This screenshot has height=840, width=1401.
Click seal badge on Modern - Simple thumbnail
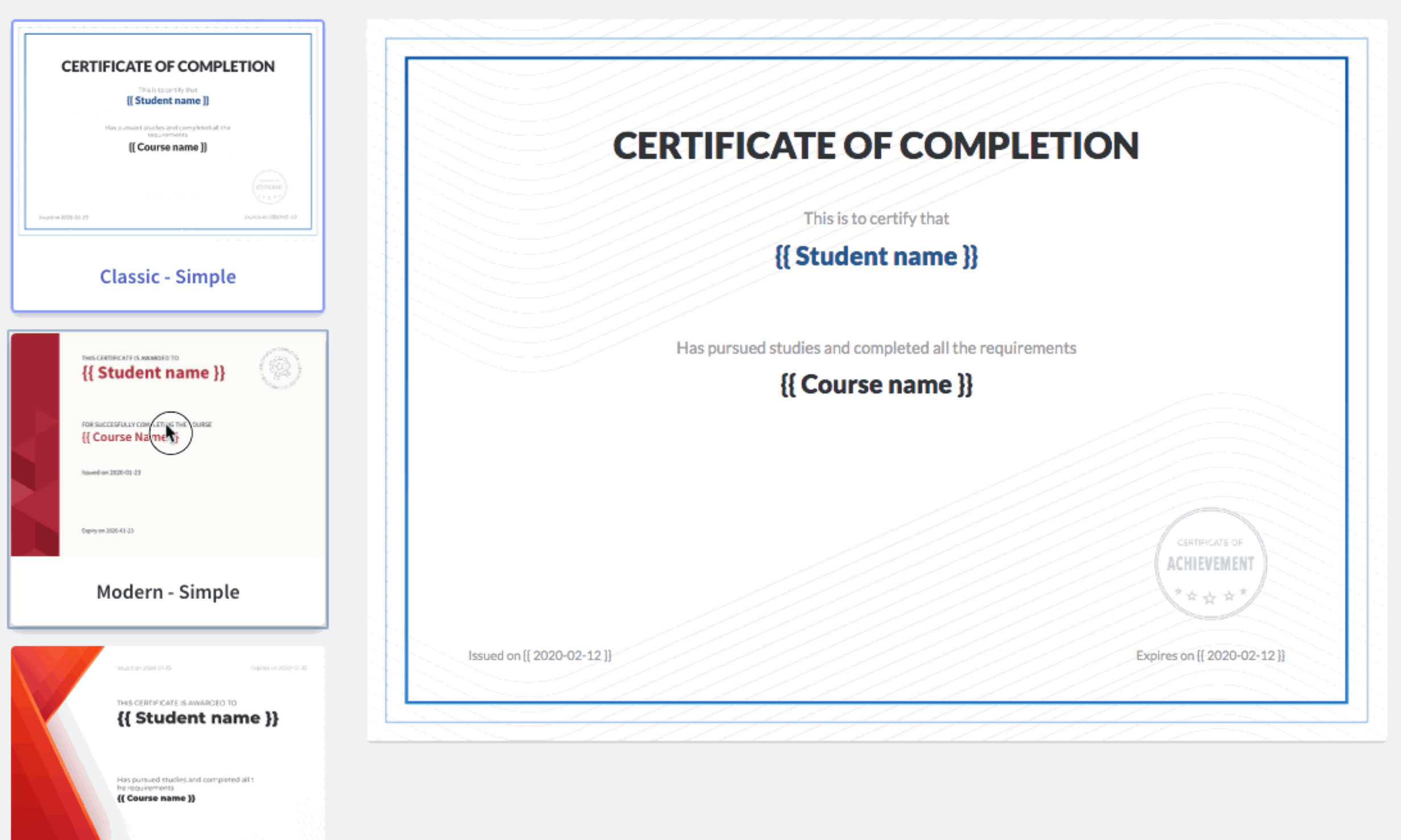coord(280,368)
